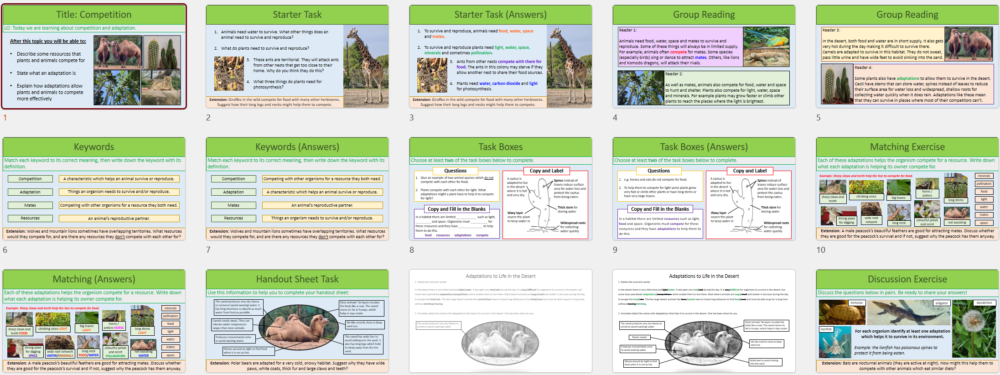
Task: Choose the 'Keywords' slide without answers
Action: point(94,188)
